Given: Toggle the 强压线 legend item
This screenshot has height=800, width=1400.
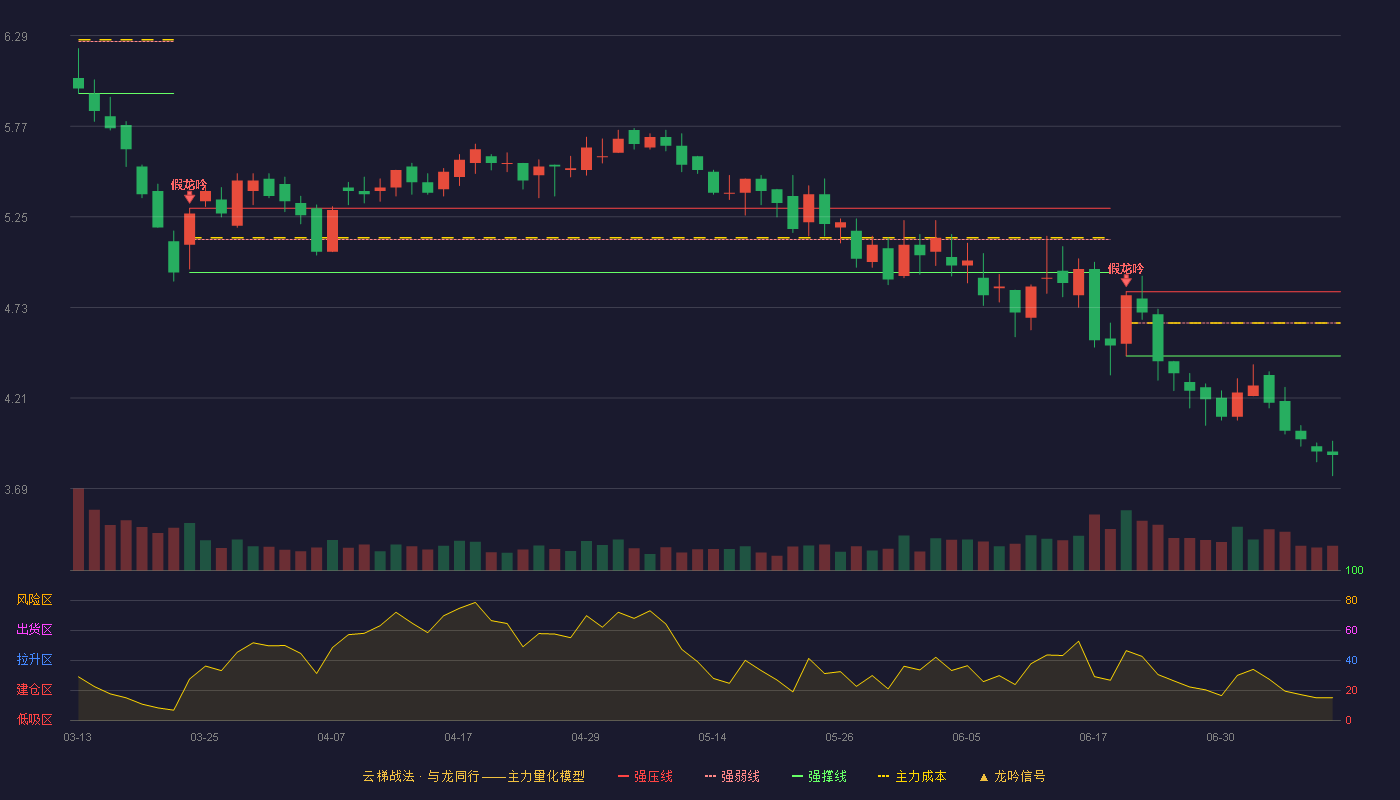Looking at the screenshot, I should 645,776.
